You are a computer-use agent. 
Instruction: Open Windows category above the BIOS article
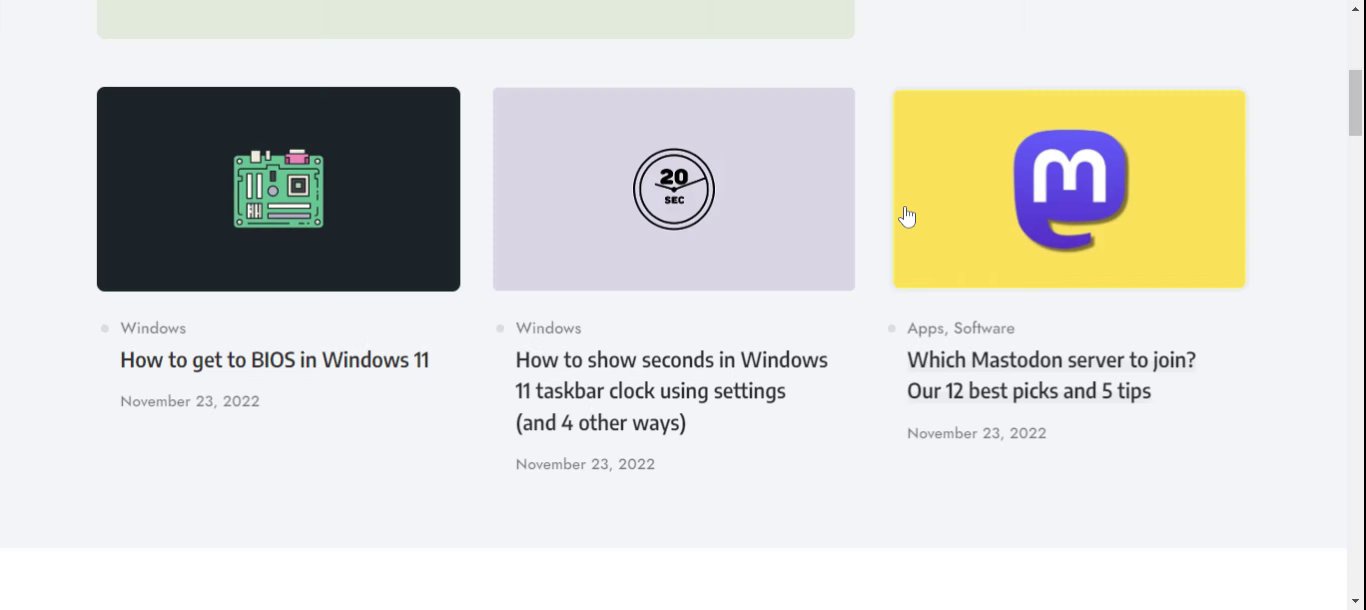(x=153, y=328)
